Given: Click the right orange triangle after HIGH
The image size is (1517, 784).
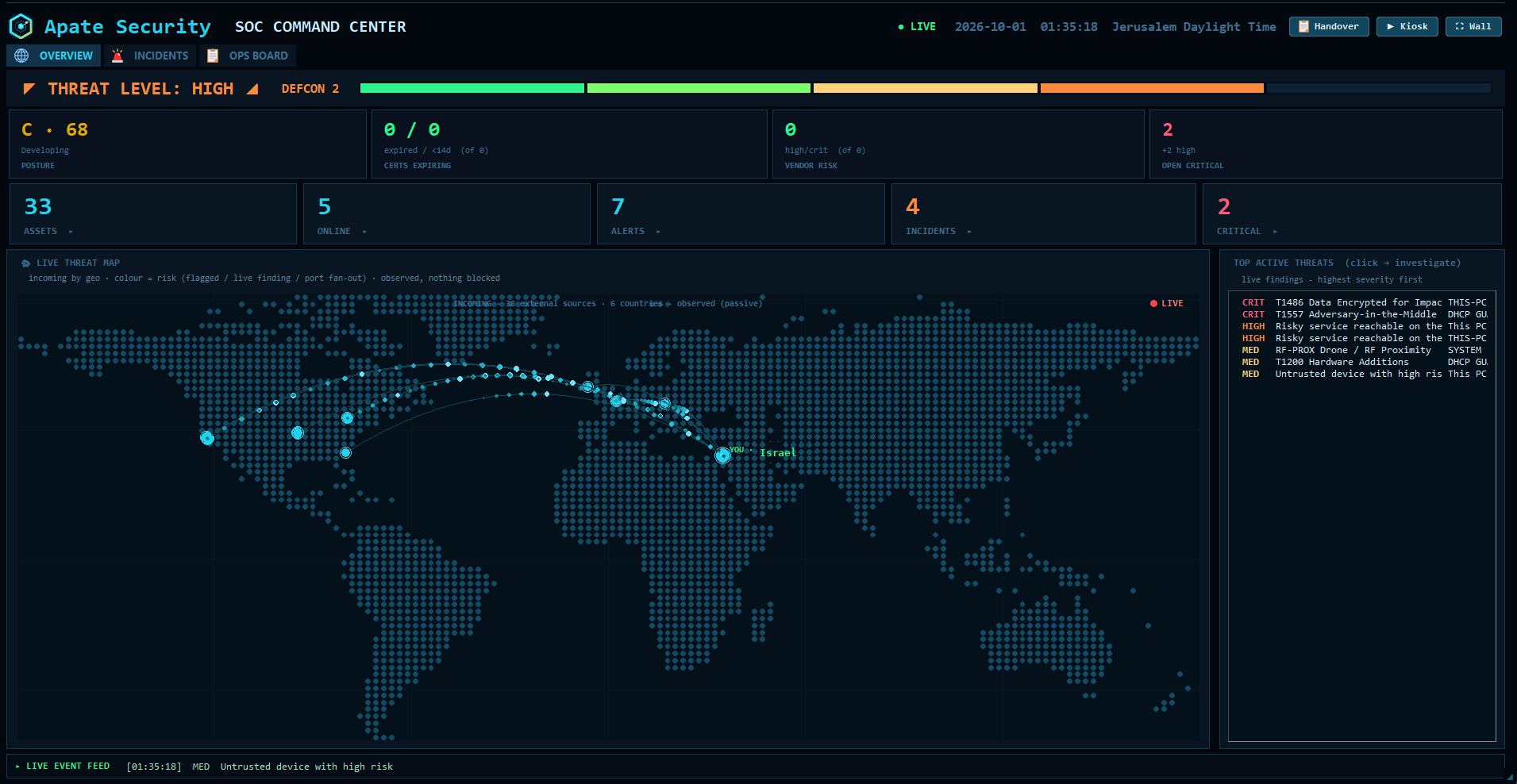Looking at the screenshot, I should (x=252, y=89).
